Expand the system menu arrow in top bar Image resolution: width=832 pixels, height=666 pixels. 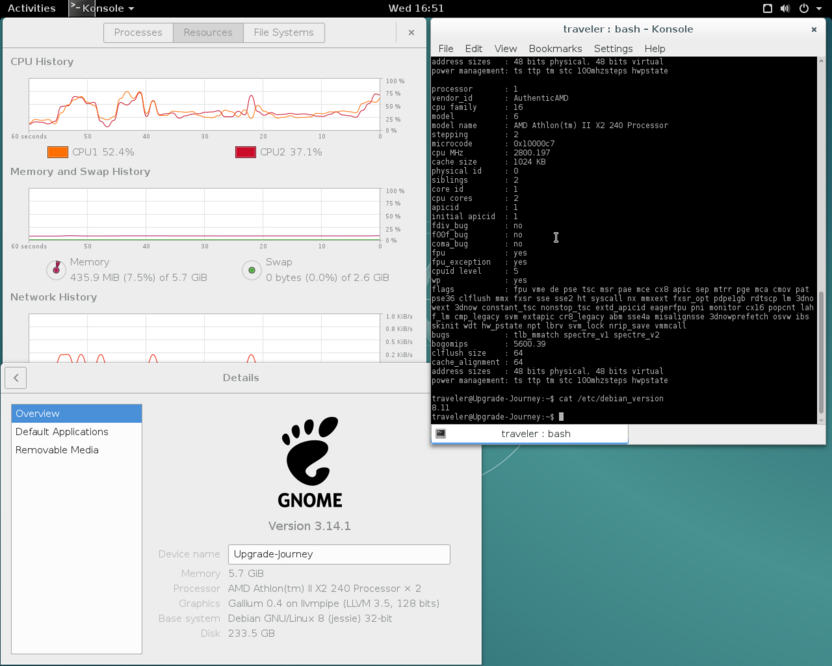pos(818,8)
